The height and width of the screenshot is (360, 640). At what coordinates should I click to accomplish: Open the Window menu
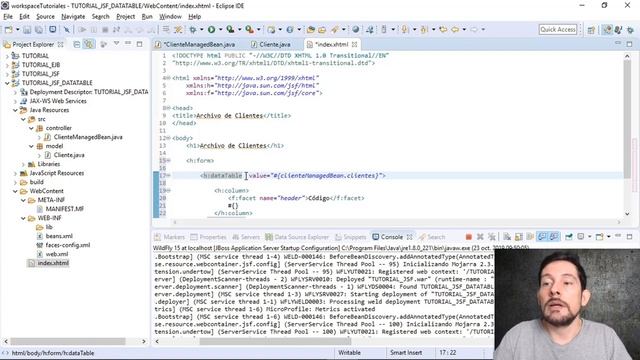[x=170, y=17]
